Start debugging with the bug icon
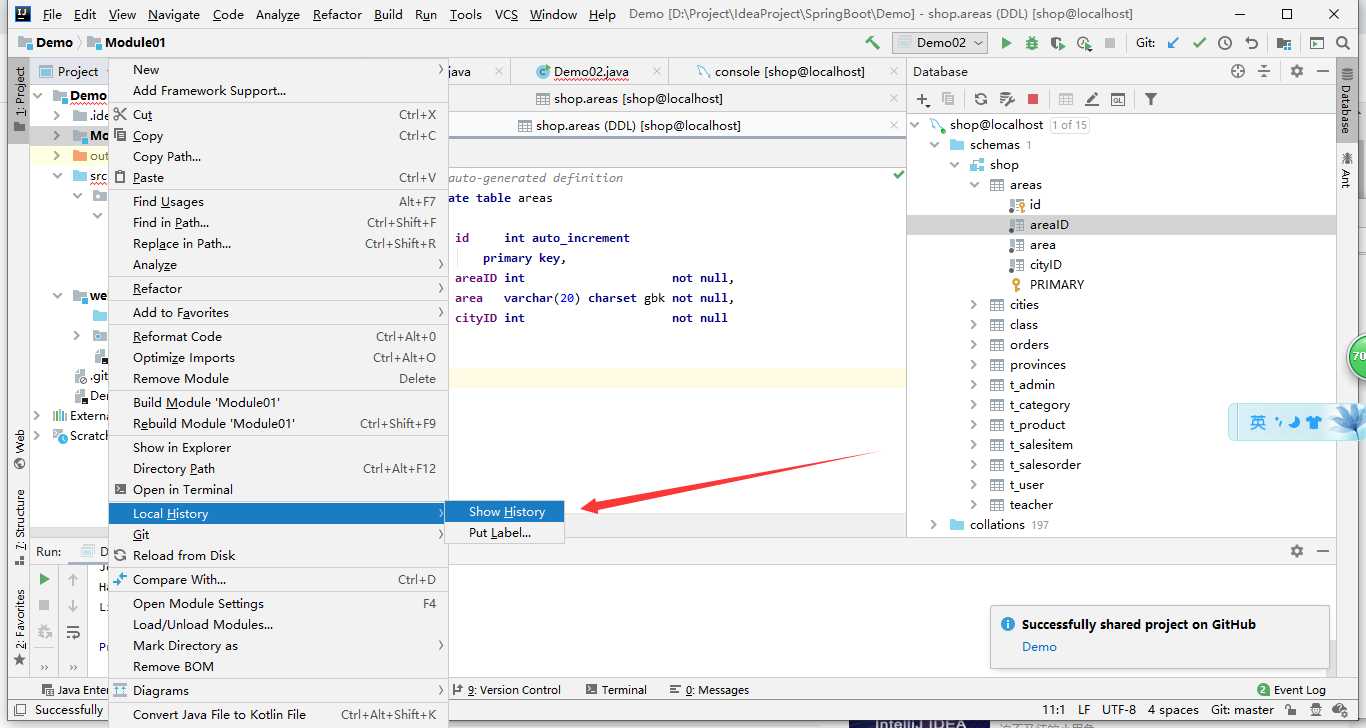Viewport: 1366px width, 728px height. click(1032, 43)
